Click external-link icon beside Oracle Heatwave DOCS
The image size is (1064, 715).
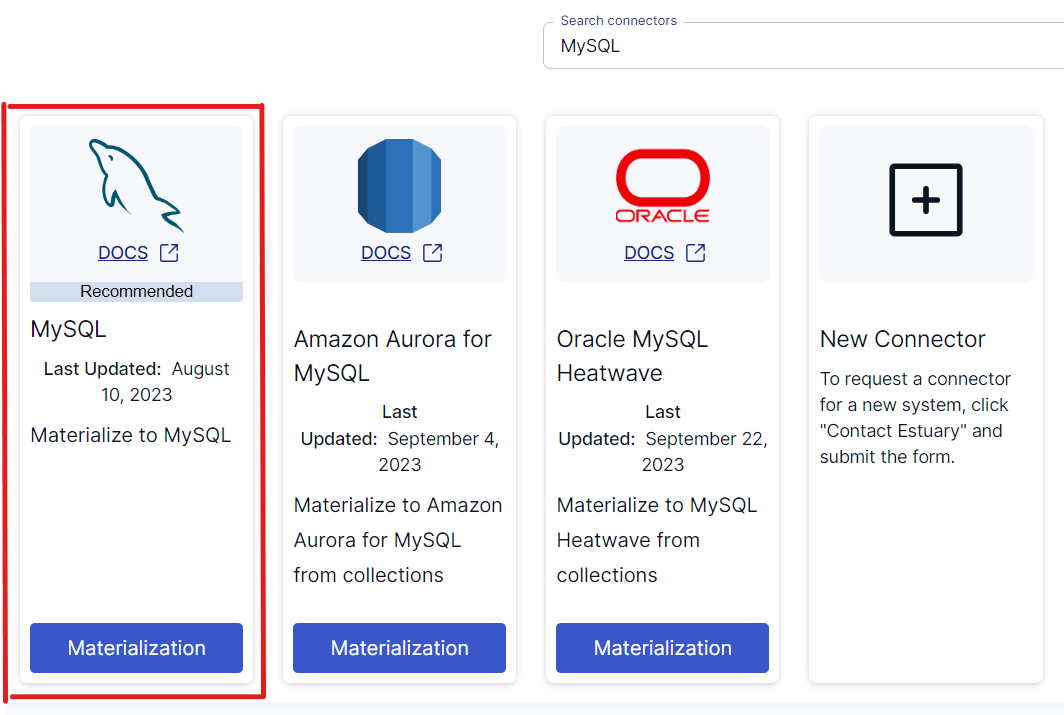tap(695, 252)
